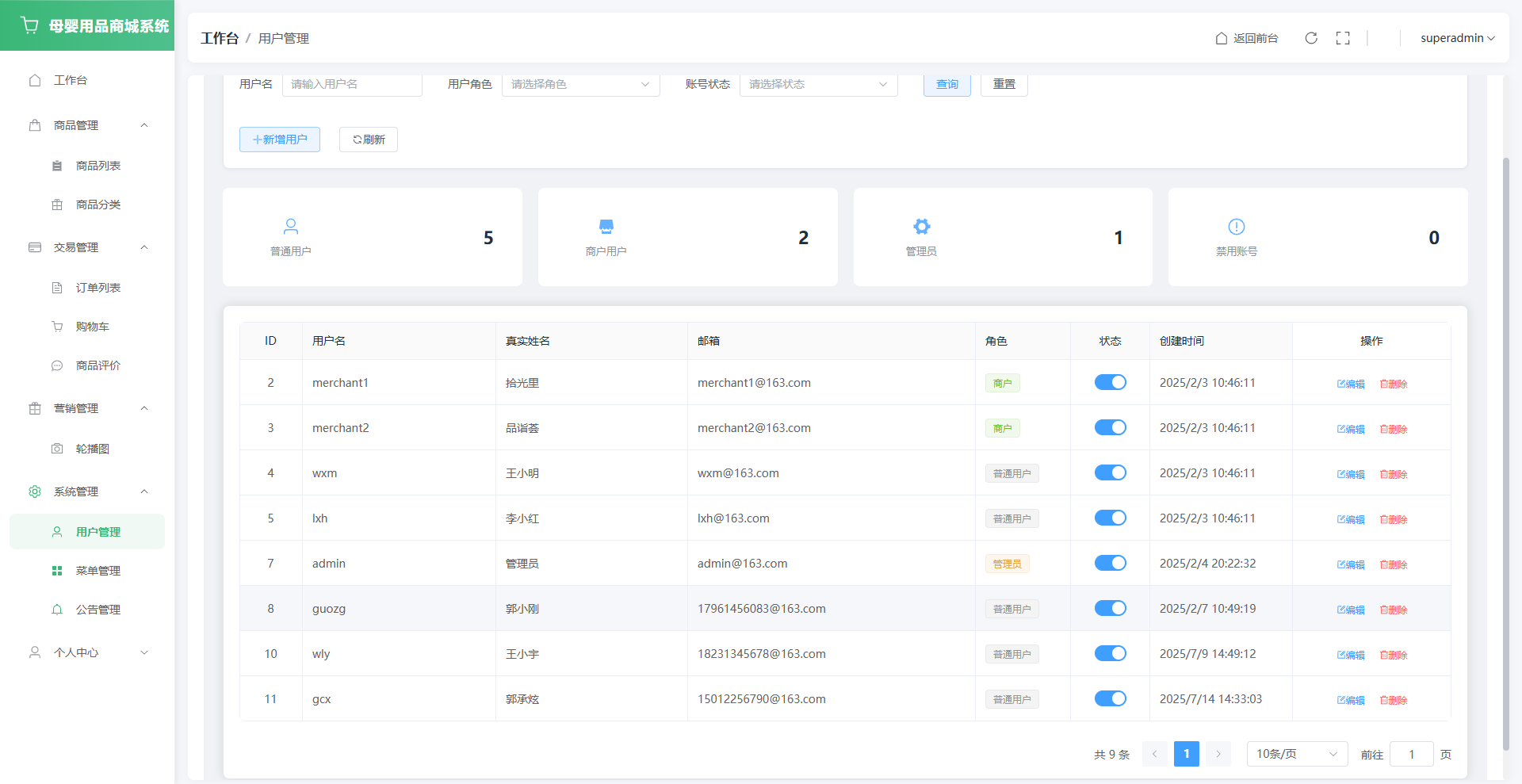This screenshot has height=784, width=1522.
Task: Toggle fullscreen mode icon
Action: click(x=1343, y=38)
